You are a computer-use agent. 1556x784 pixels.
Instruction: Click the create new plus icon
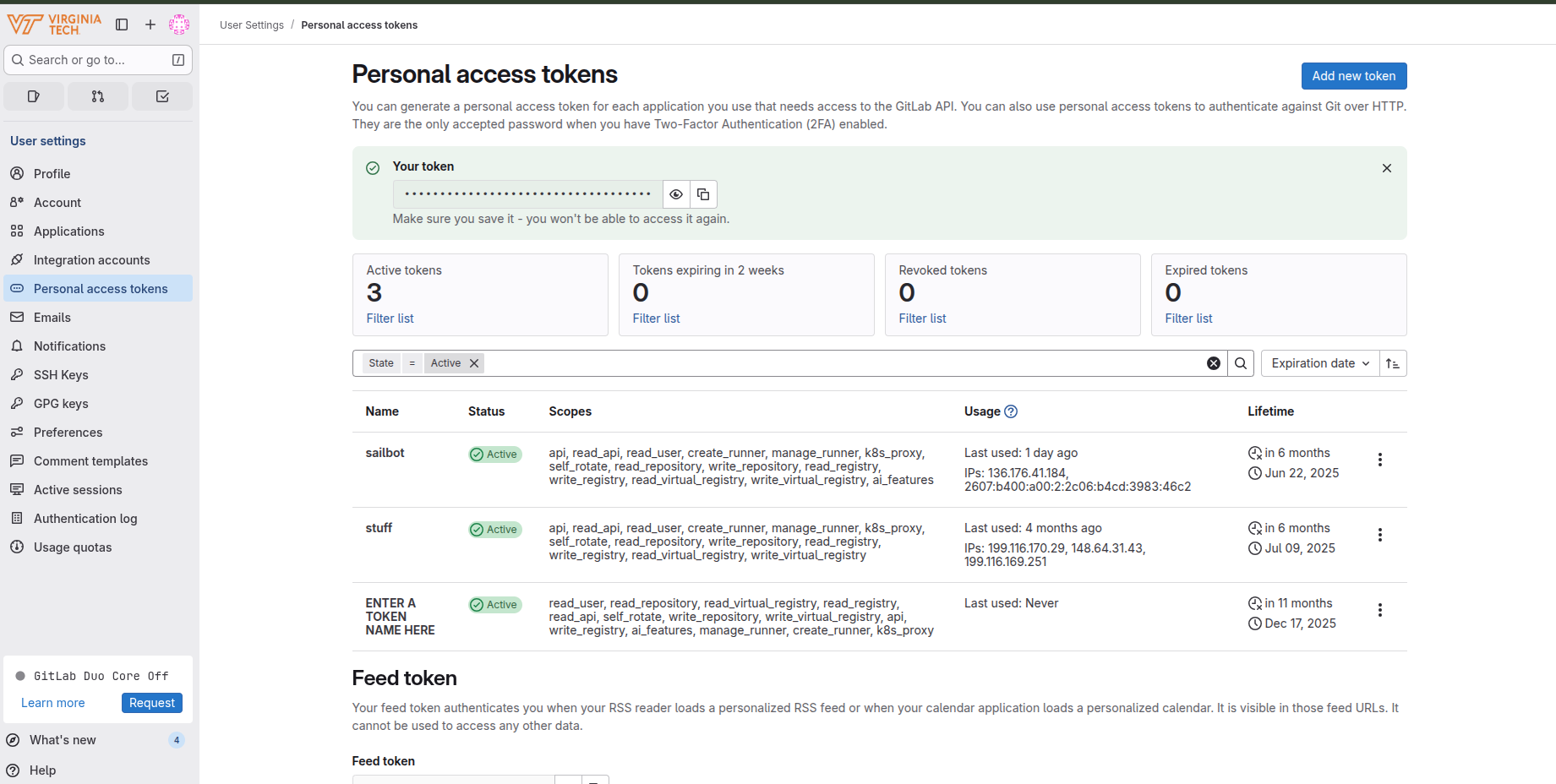[x=150, y=24]
